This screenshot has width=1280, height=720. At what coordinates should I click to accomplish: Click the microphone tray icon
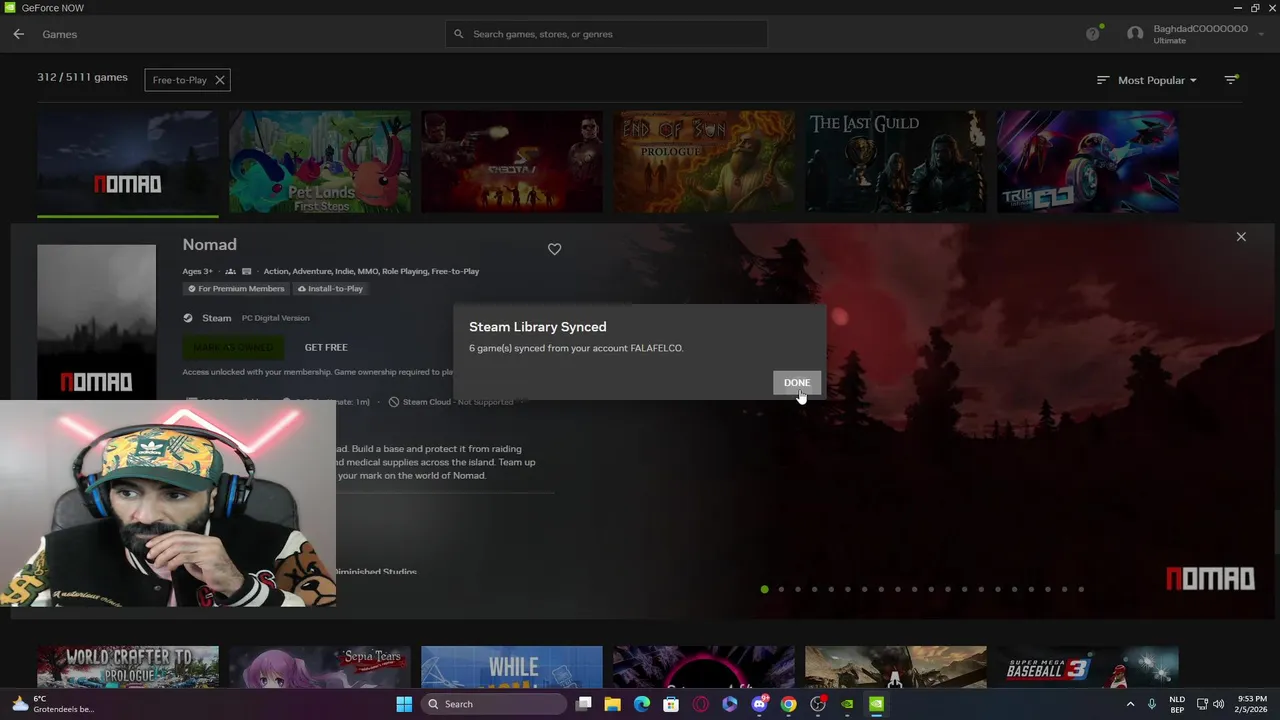click(x=1152, y=704)
